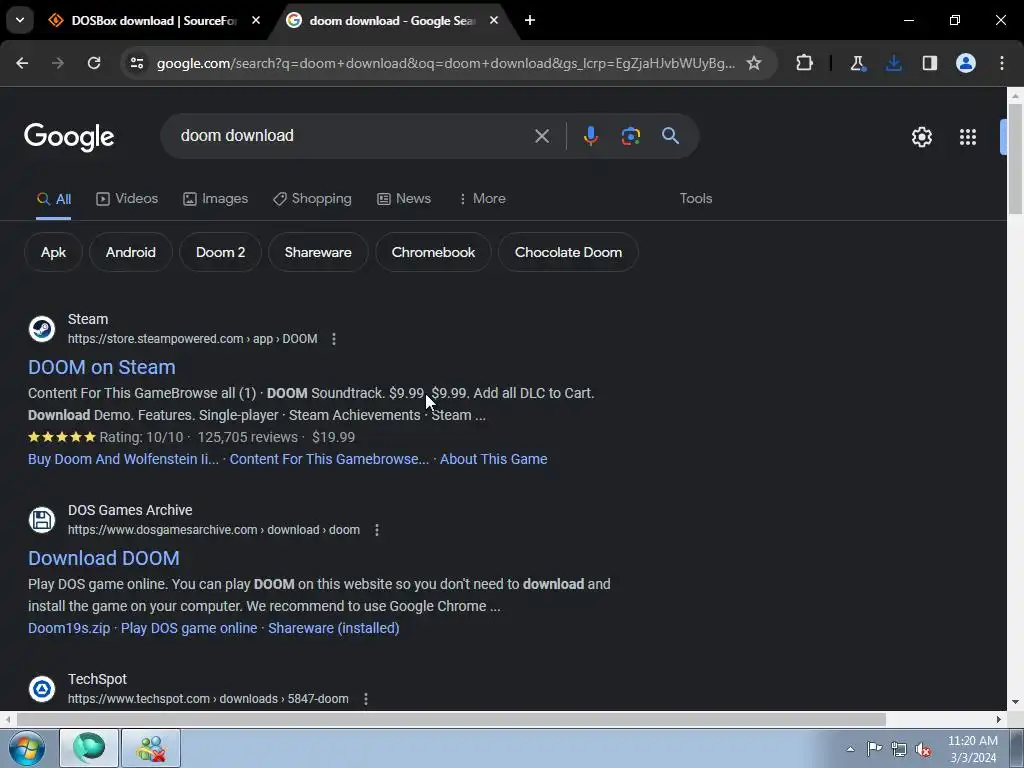Filter results with the Apk chip
1024x768 pixels.
click(x=54, y=252)
